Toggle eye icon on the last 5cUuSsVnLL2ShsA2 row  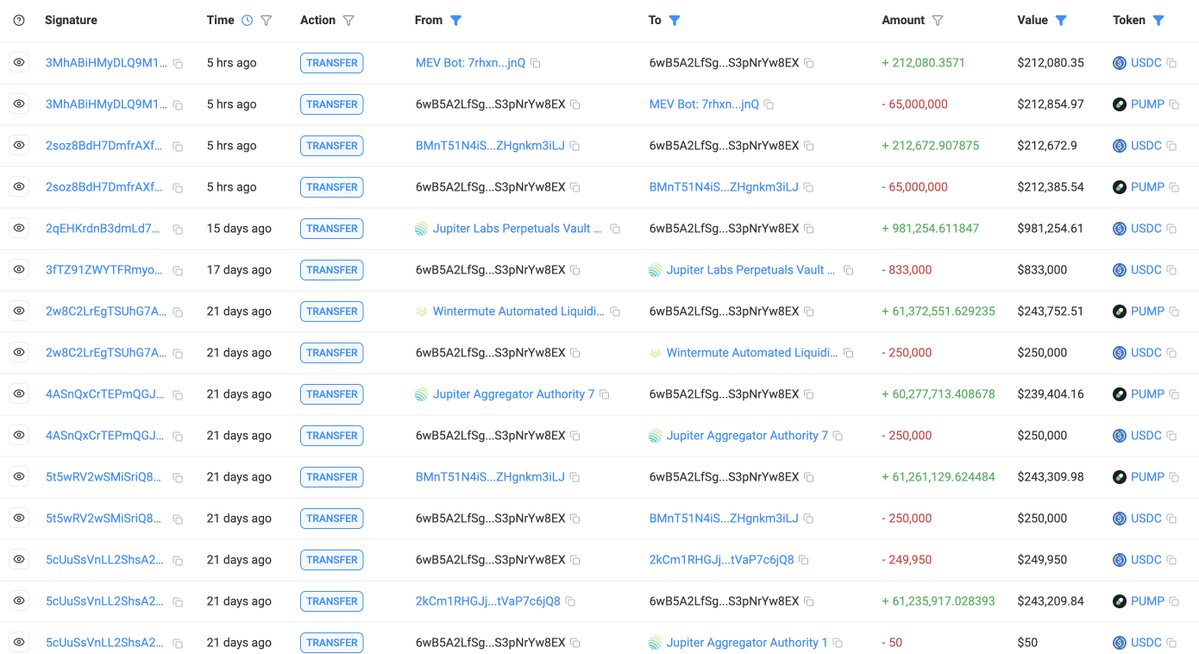click(19, 643)
